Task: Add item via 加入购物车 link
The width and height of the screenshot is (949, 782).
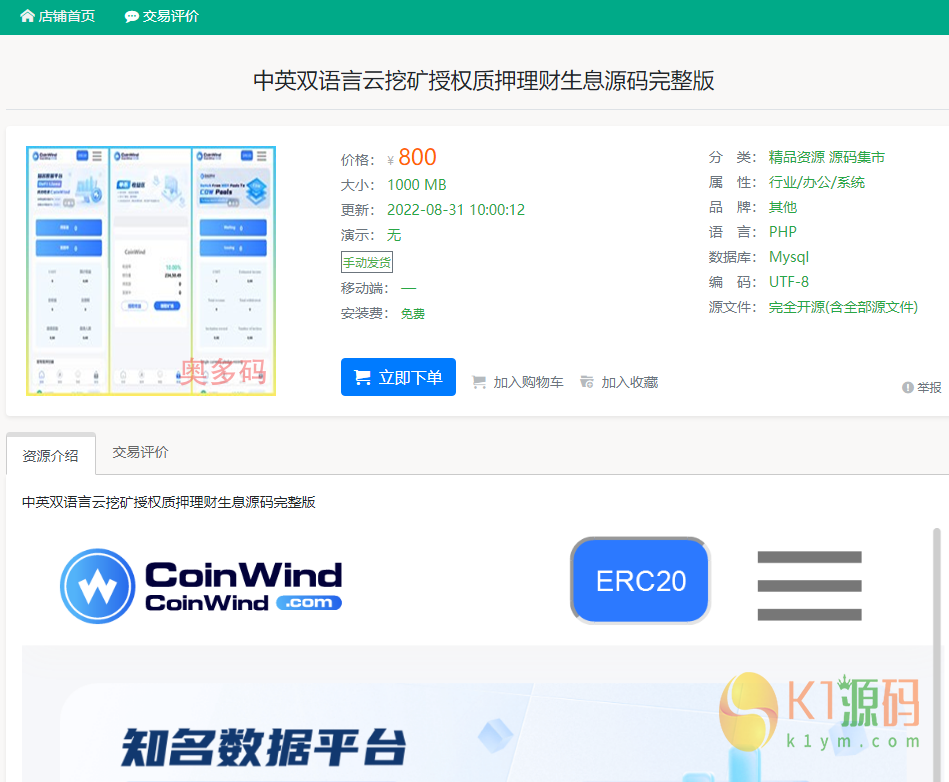Action: pyautogui.click(x=528, y=383)
